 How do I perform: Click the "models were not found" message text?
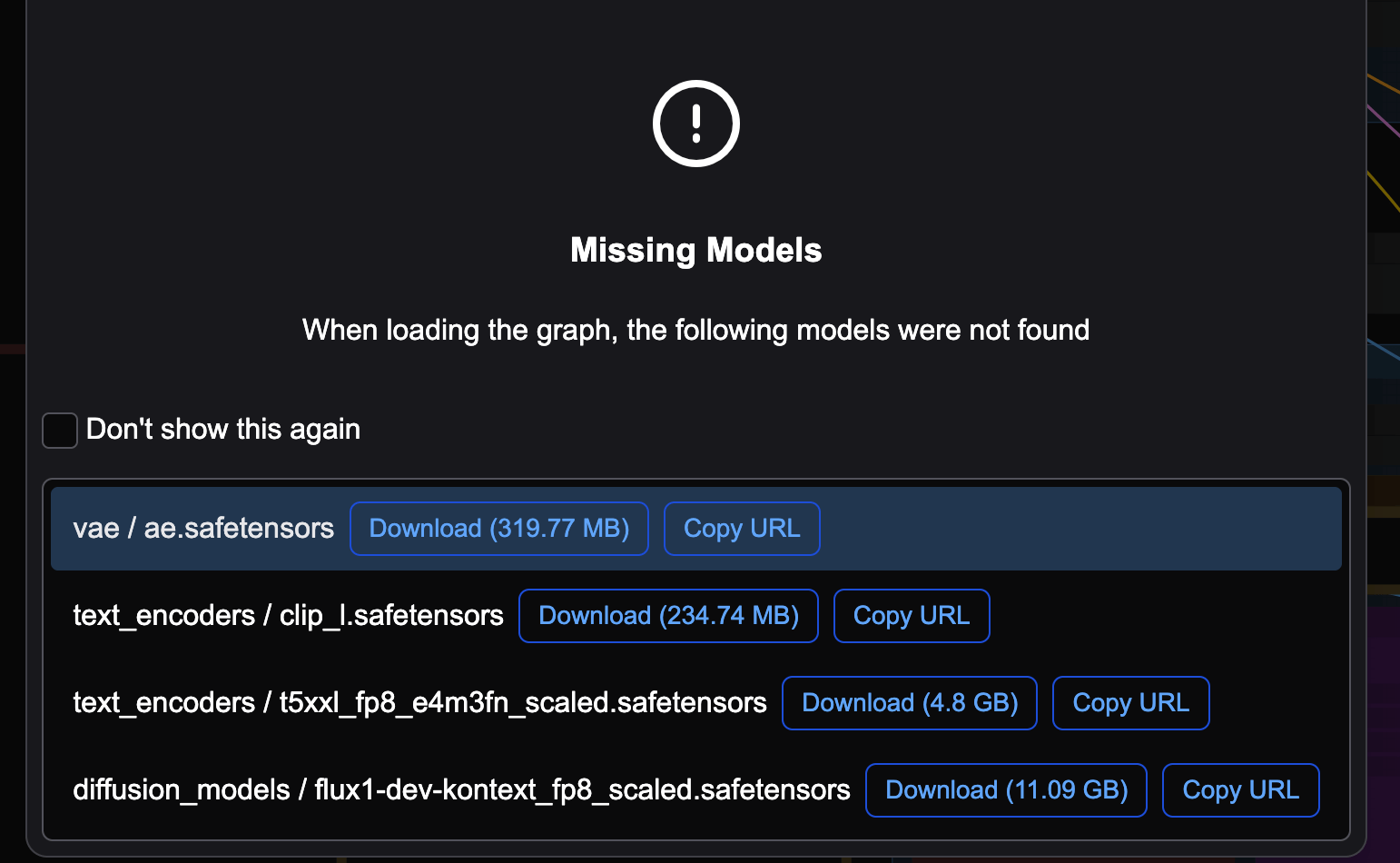[x=942, y=330]
